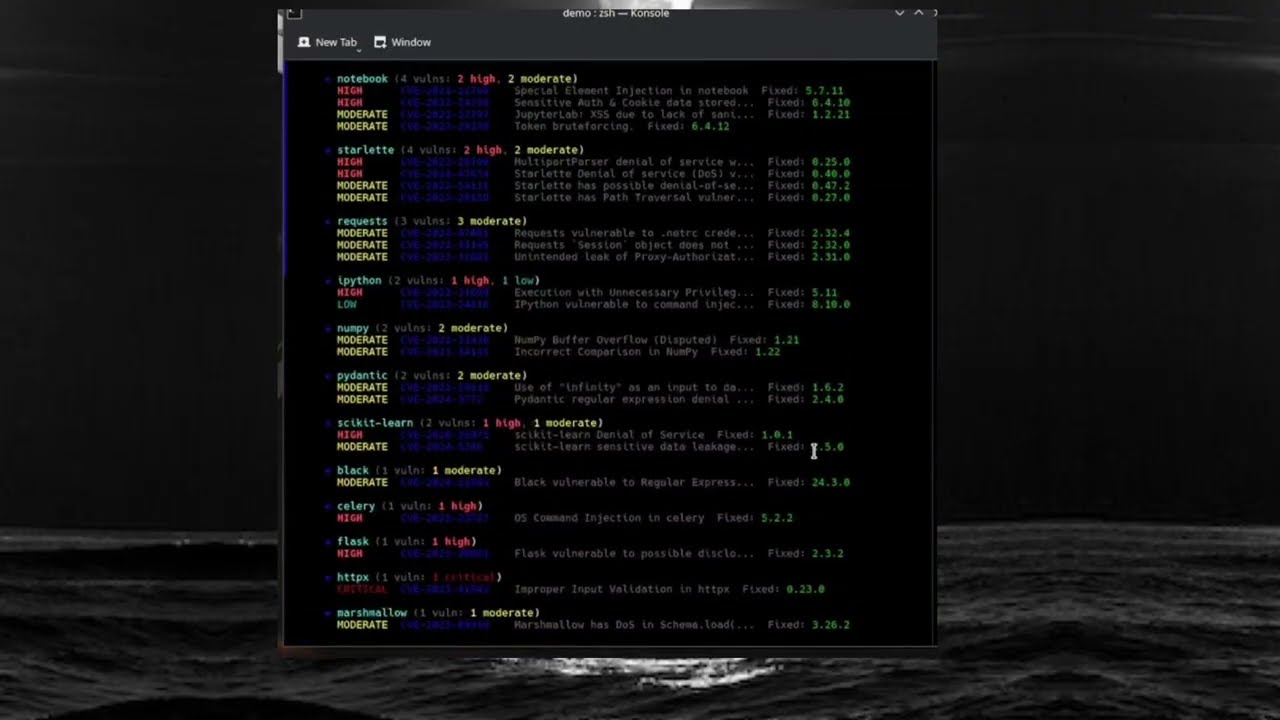Click the 'demo : zsh — Konsole' window title

pos(616,13)
